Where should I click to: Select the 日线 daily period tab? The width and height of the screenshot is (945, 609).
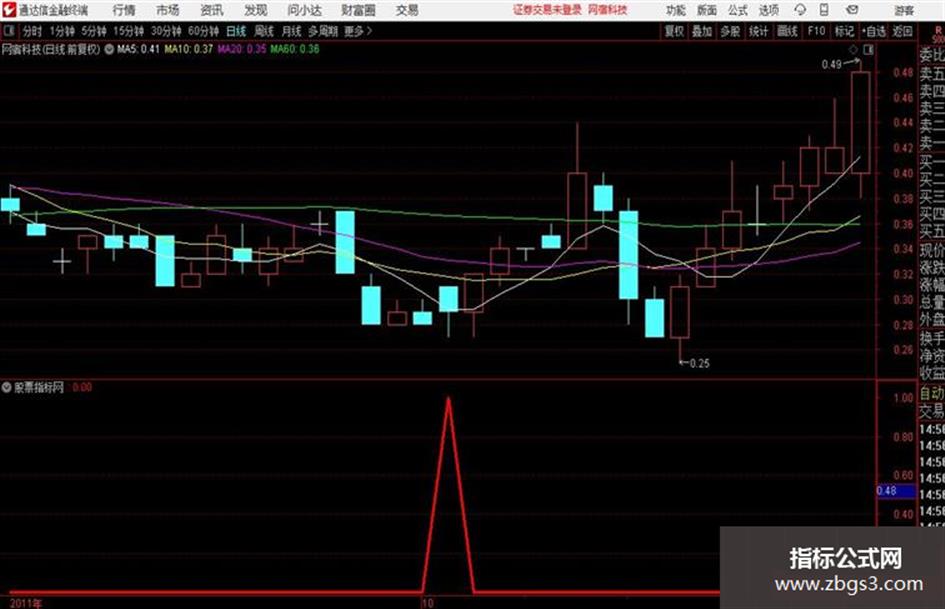tap(236, 31)
